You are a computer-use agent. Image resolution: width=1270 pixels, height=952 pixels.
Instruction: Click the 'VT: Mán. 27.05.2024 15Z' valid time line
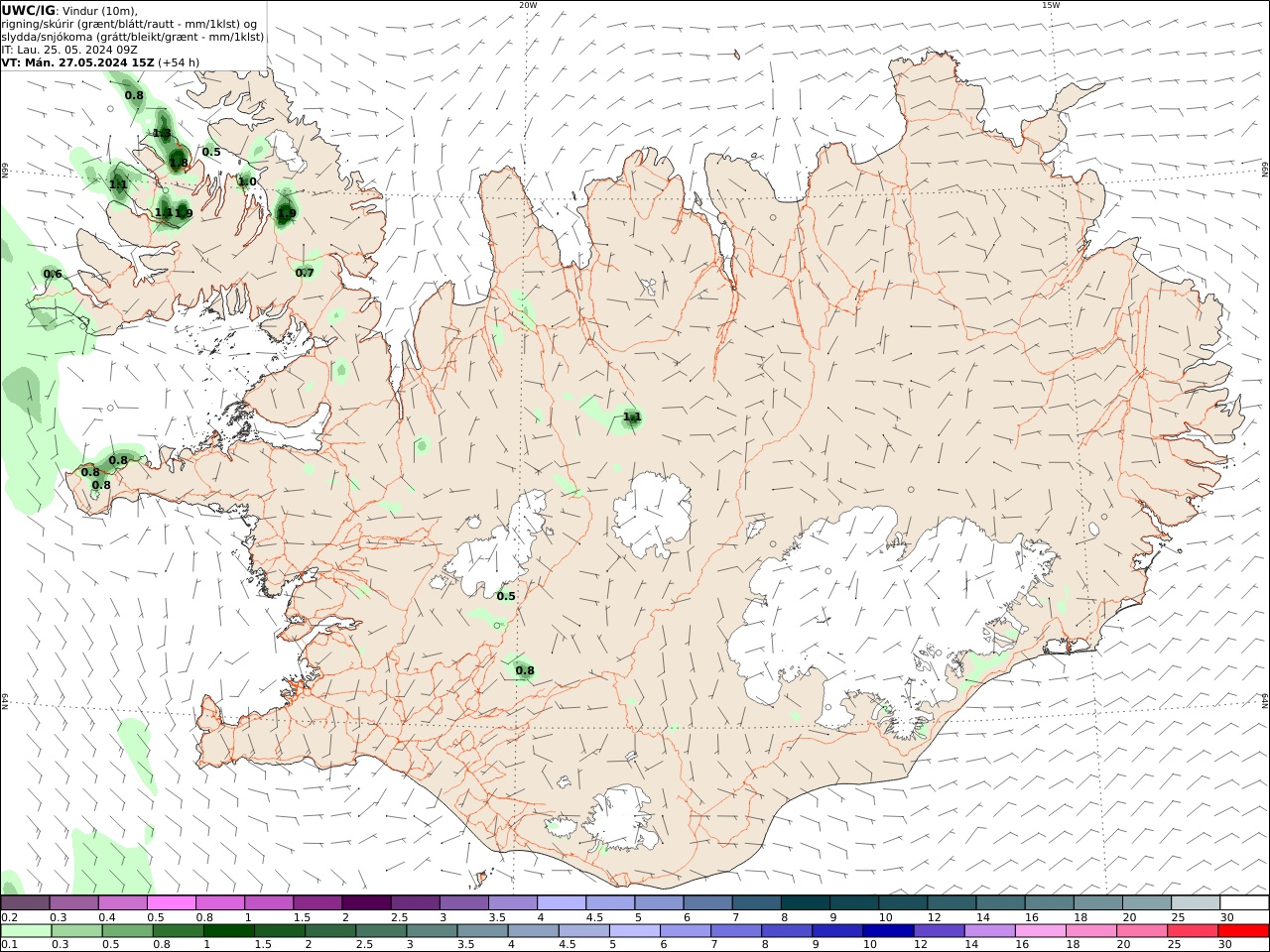coord(77,62)
